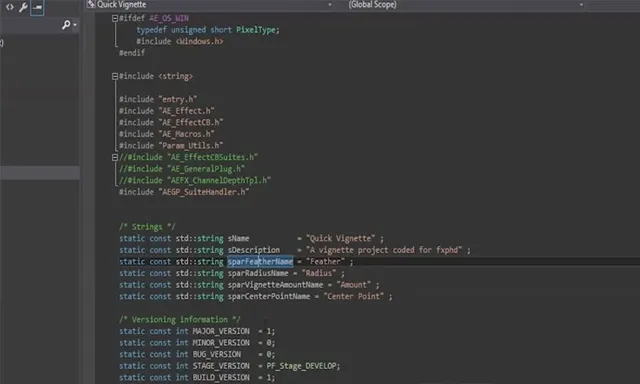Click the "A vignette project coded for fxphd" string
This screenshot has width=640, height=384.
tap(384, 250)
